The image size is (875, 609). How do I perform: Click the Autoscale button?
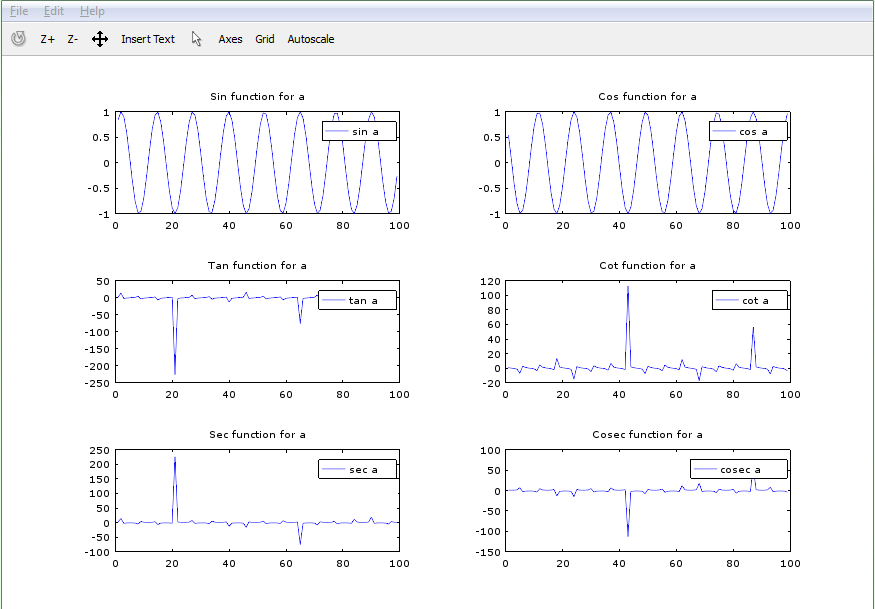(x=311, y=39)
